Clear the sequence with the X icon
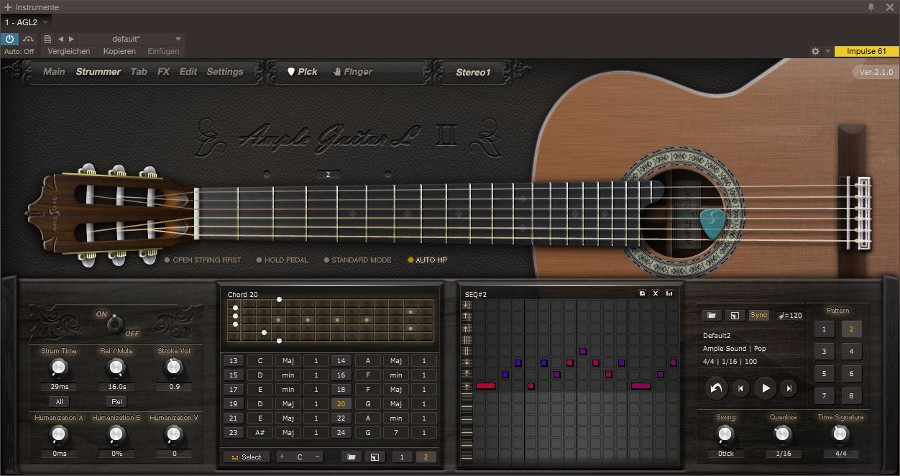900x476 pixels. point(655,293)
